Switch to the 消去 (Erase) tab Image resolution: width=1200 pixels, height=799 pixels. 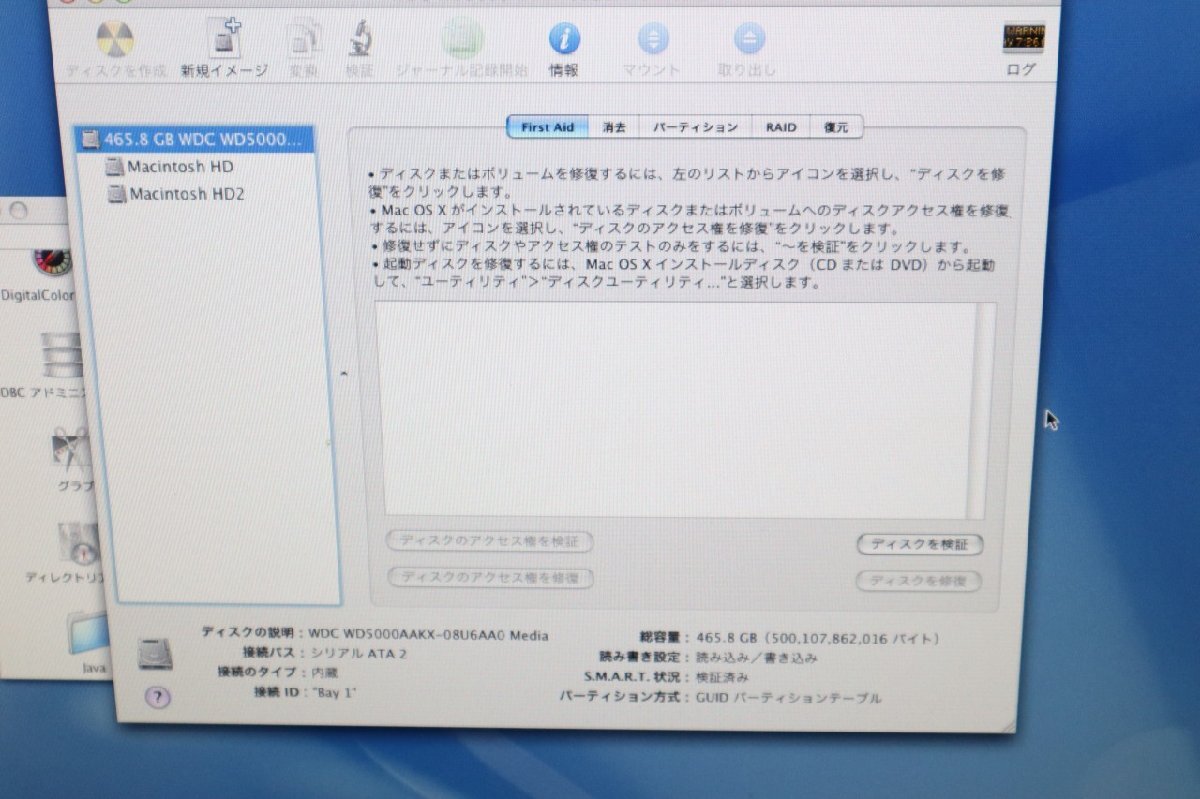(614, 128)
